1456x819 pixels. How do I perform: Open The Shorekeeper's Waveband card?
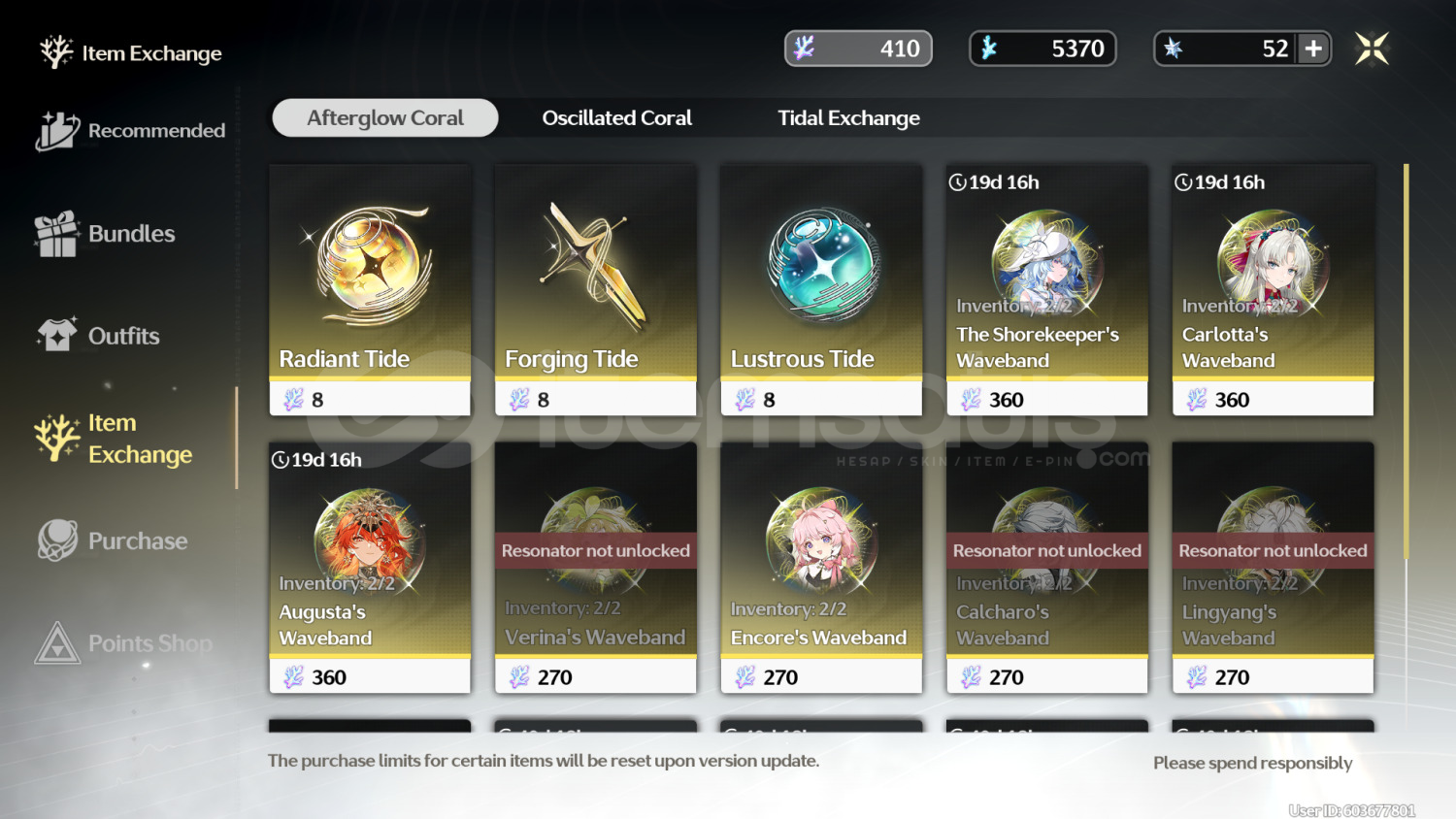pyautogui.click(x=1047, y=290)
